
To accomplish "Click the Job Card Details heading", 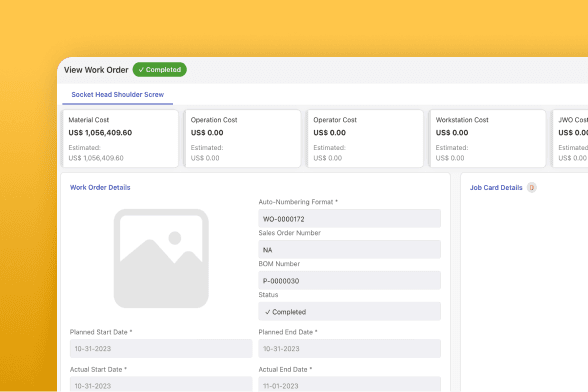I will coord(496,187).
